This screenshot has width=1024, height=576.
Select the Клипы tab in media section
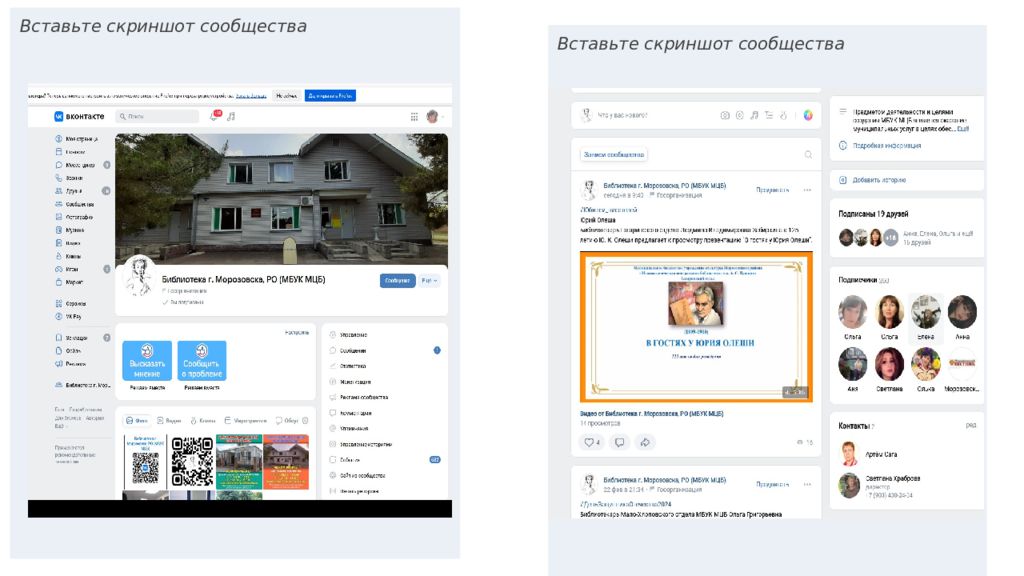point(203,421)
